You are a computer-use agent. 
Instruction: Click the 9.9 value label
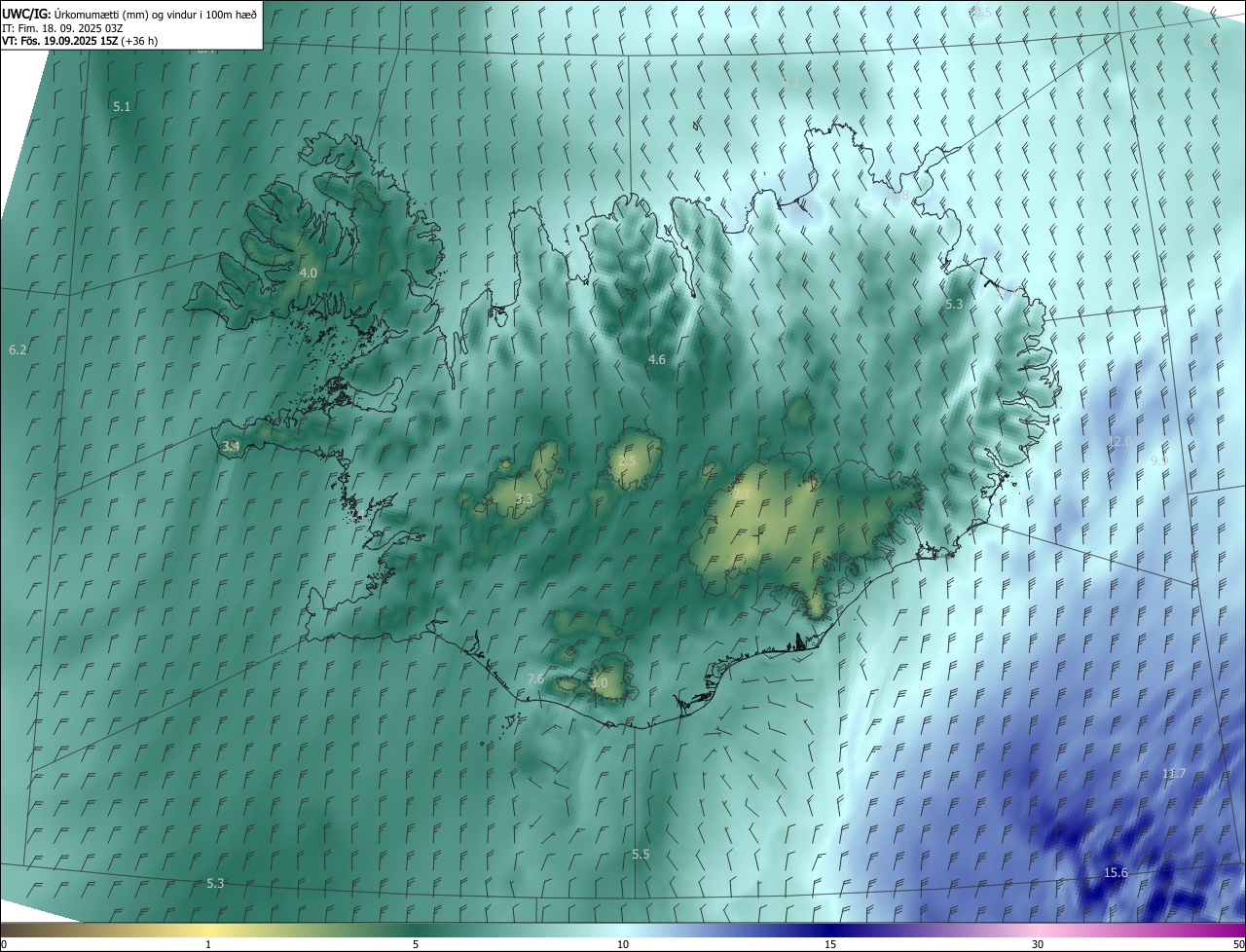pyautogui.click(x=1159, y=460)
